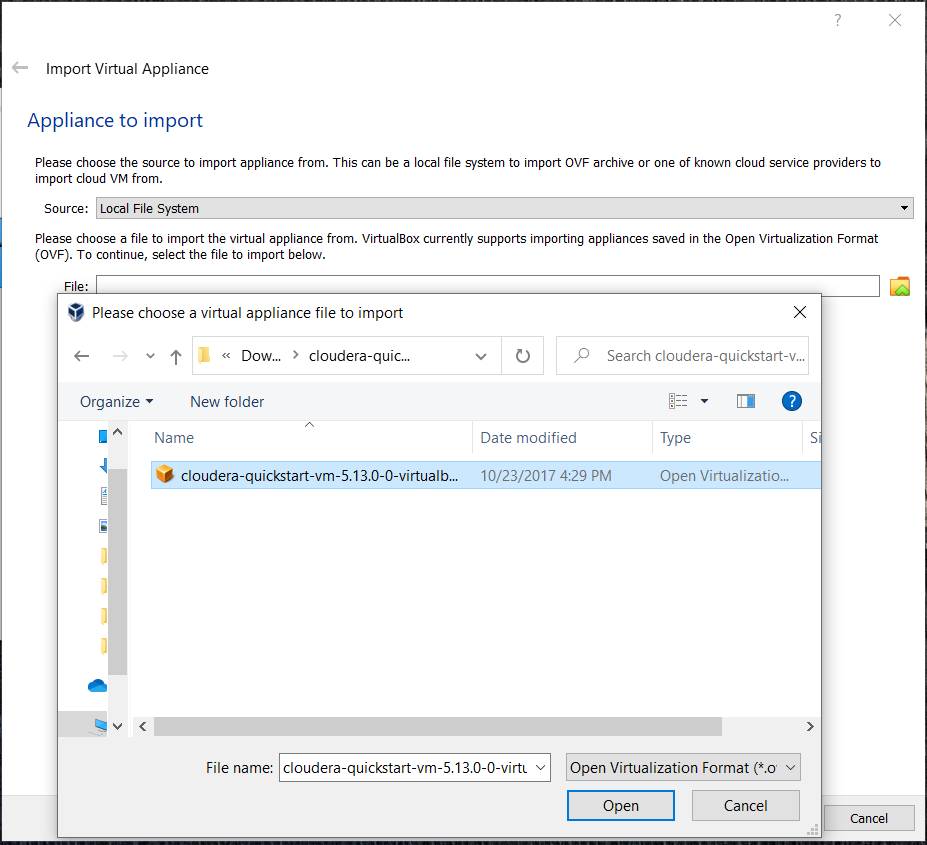927x845 pixels.
Task: Select the This PC icon in the sidebar
Action: coord(97,724)
